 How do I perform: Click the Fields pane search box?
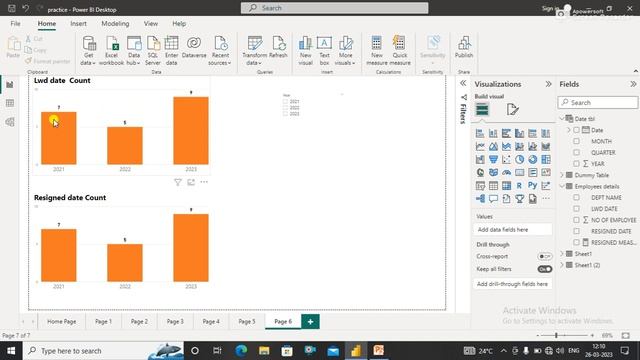click(x=598, y=102)
